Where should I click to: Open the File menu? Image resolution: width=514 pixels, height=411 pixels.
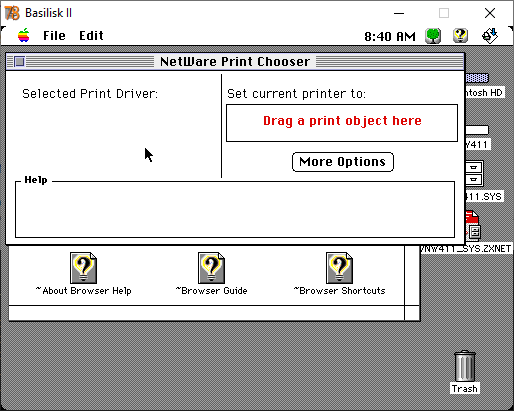54,35
